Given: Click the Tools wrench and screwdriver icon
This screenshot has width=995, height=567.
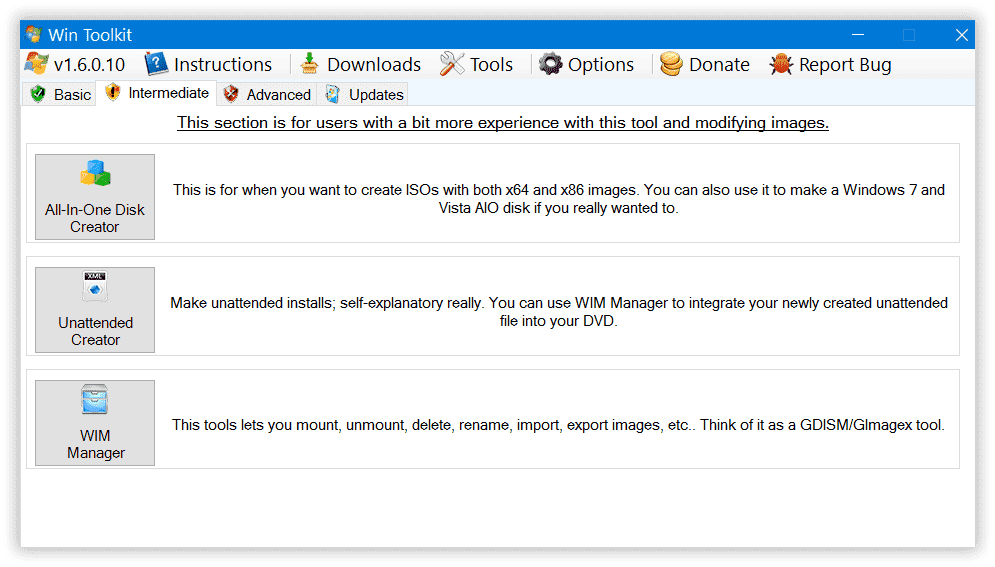Looking at the screenshot, I should (x=452, y=64).
